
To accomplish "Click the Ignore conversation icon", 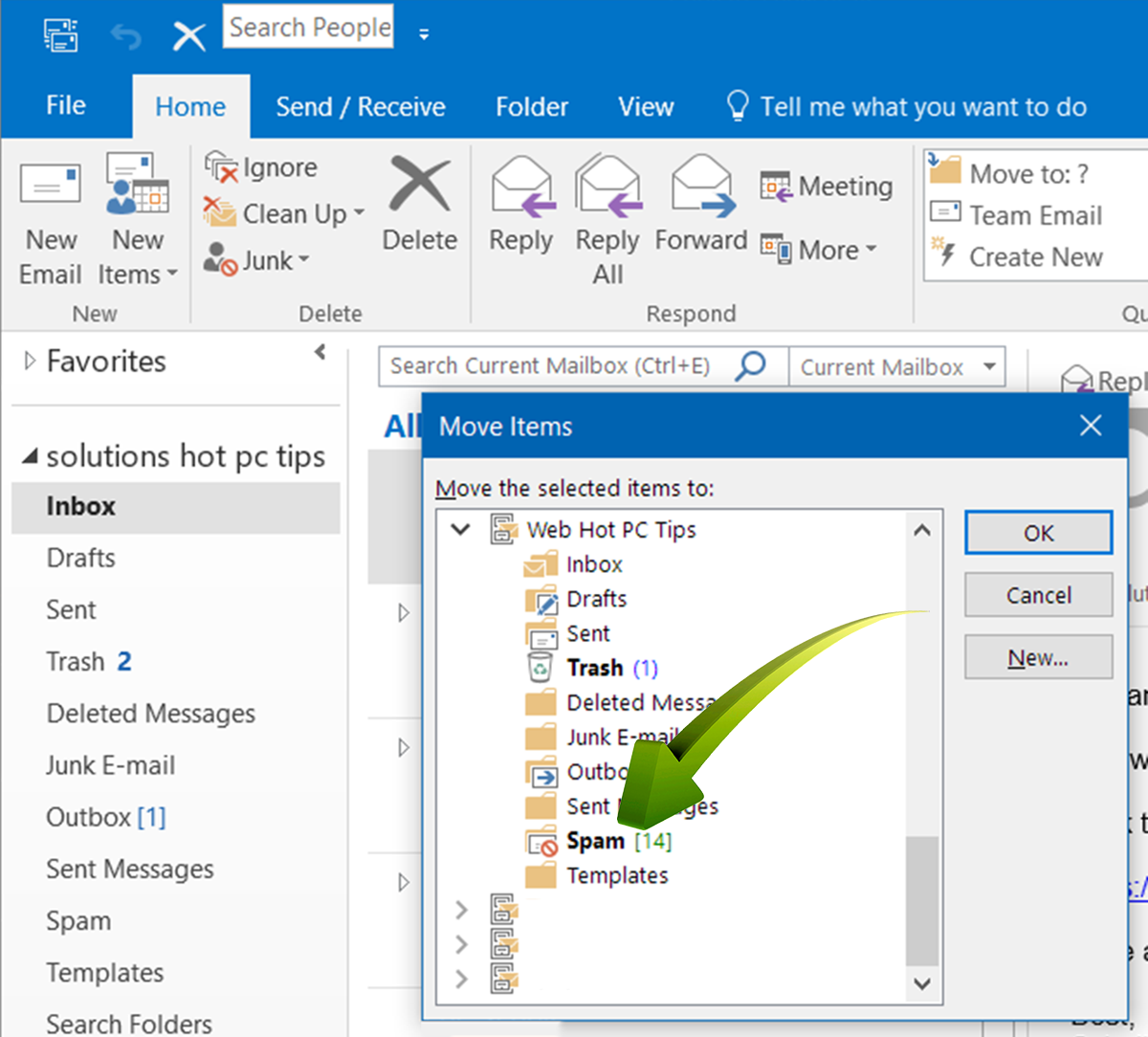I will tap(221, 167).
